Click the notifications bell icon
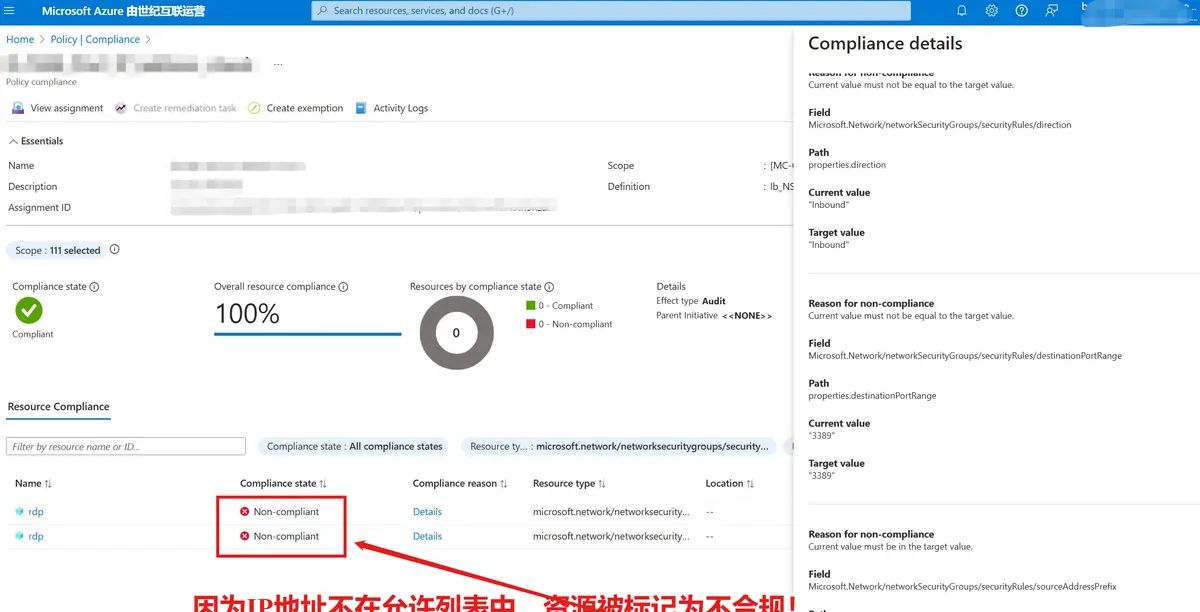 (x=962, y=11)
